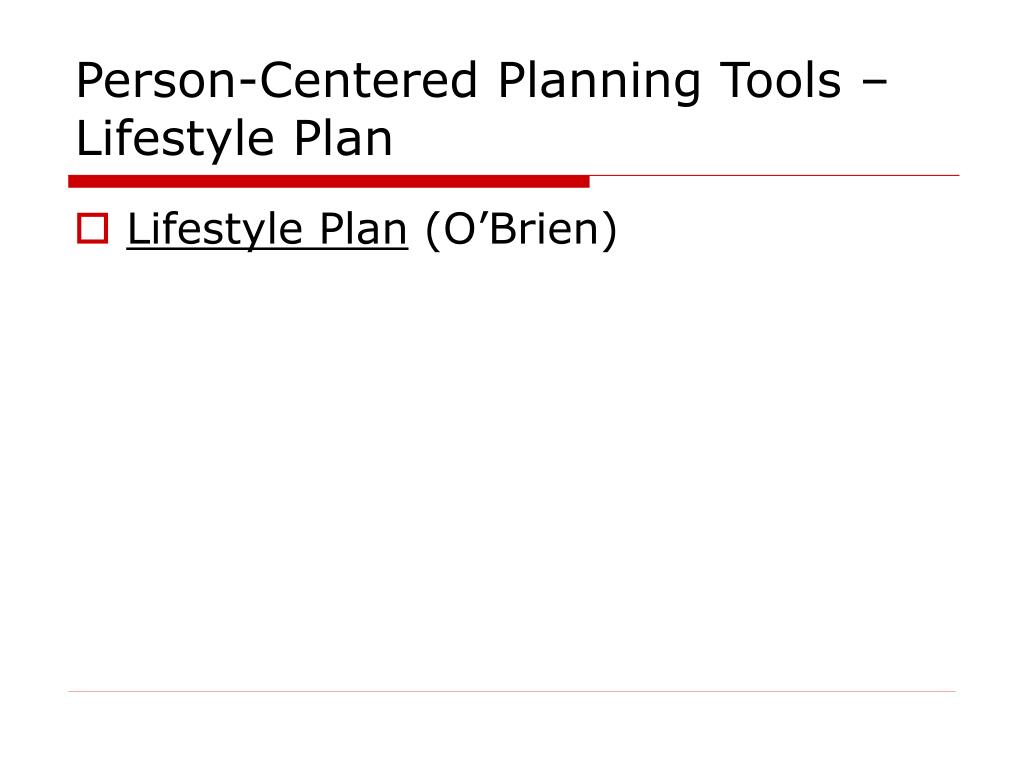Click the dash ending the first title line
Viewport: 1024px width, 768px height.
(x=874, y=84)
